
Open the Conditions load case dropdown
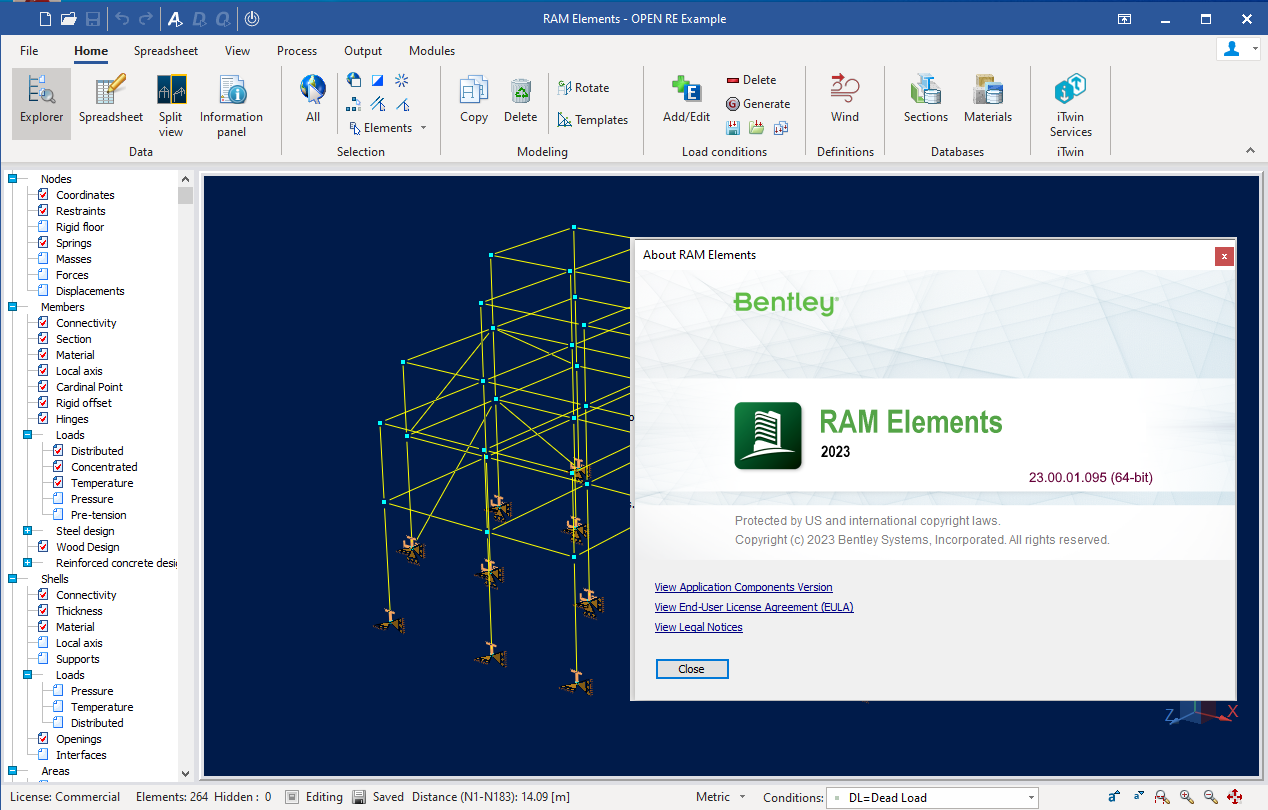pos(1031,798)
